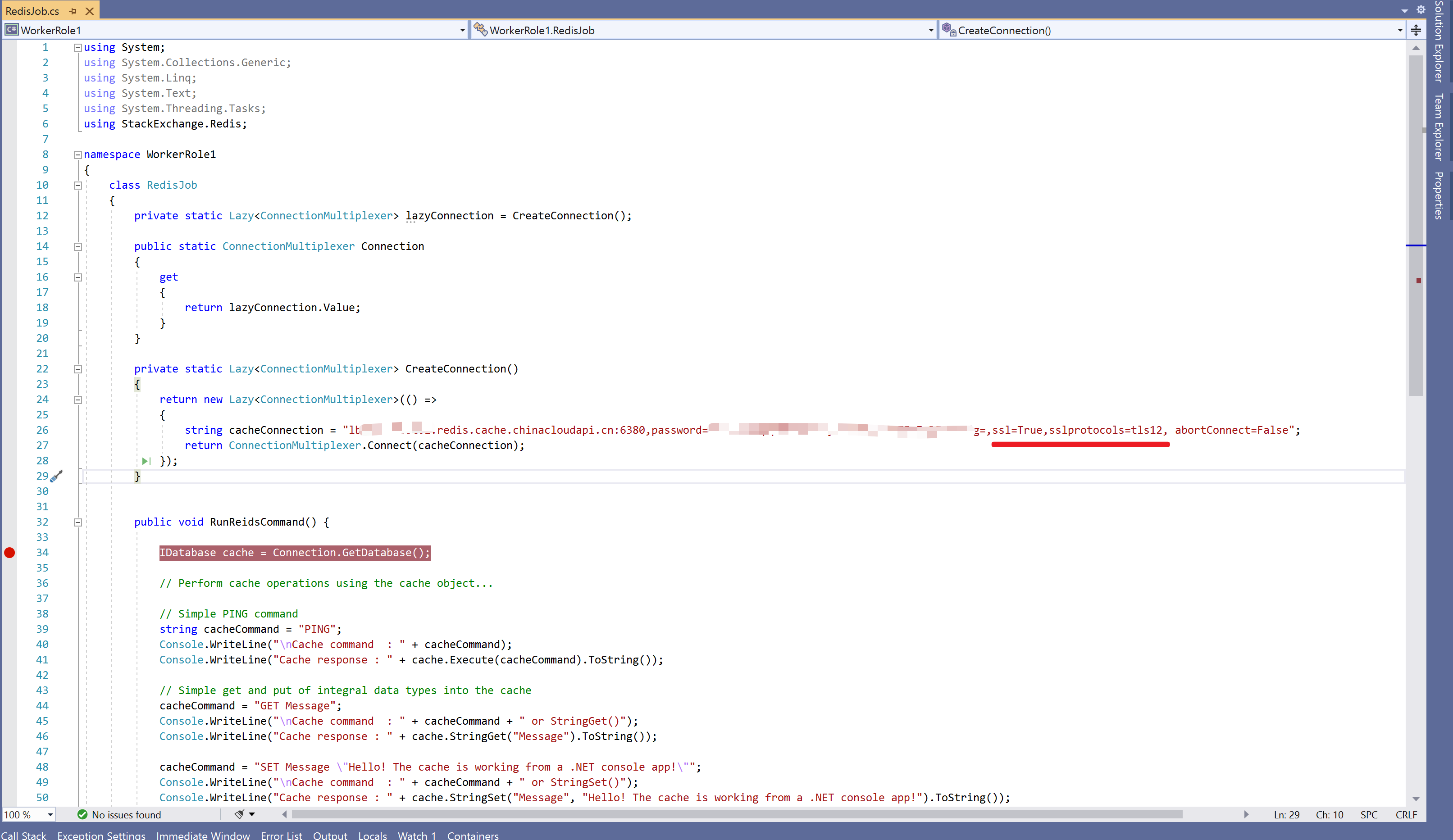
Task: Open the Solution Explorer side panel
Action: (1439, 41)
